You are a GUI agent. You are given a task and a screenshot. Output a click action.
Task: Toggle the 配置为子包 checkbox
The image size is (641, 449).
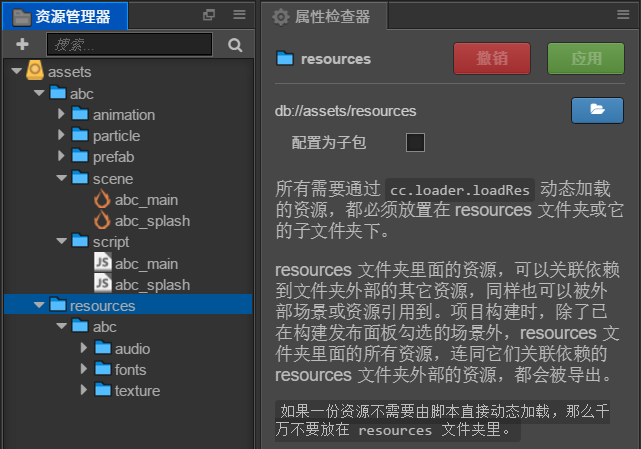tap(415, 142)
